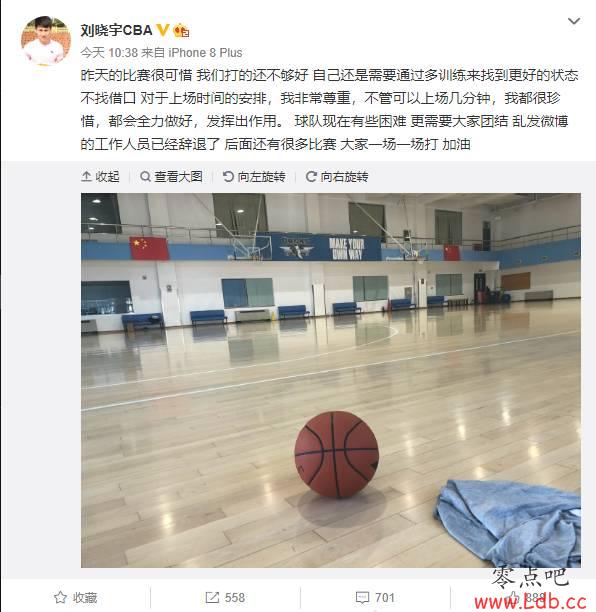Click the counter-clockwise rotate icon
Screen dimensions: 596x612
[x=228, y=177]
